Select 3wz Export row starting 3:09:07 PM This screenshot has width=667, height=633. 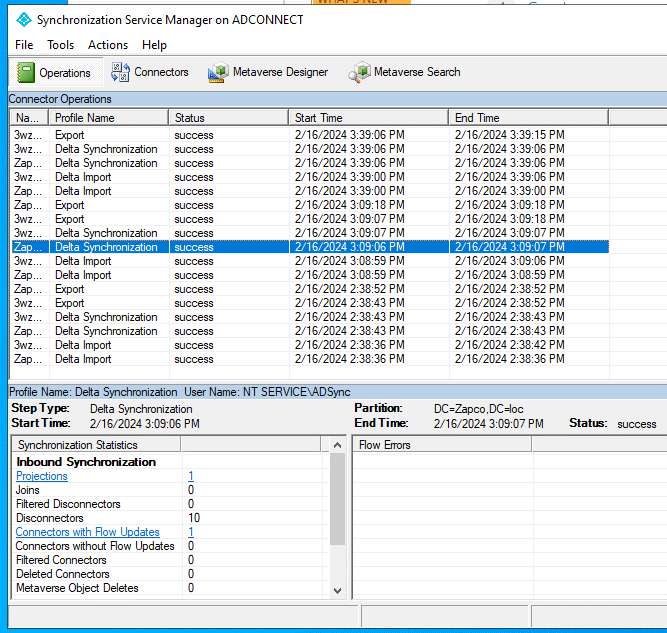coord(310,219)
